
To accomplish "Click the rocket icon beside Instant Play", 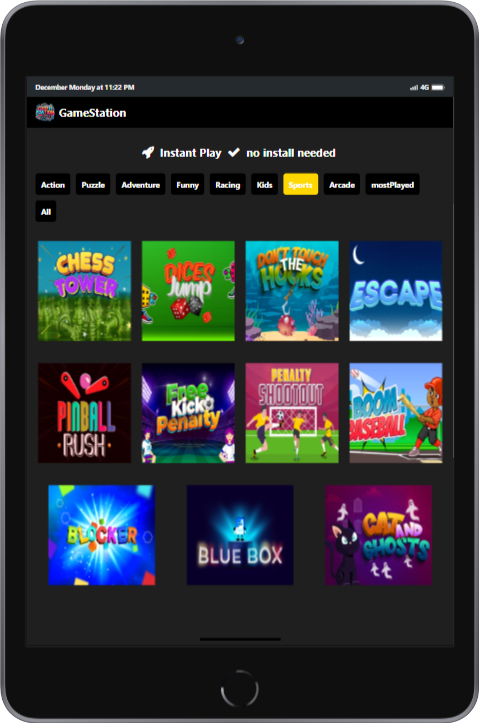I will pos(148,153).
